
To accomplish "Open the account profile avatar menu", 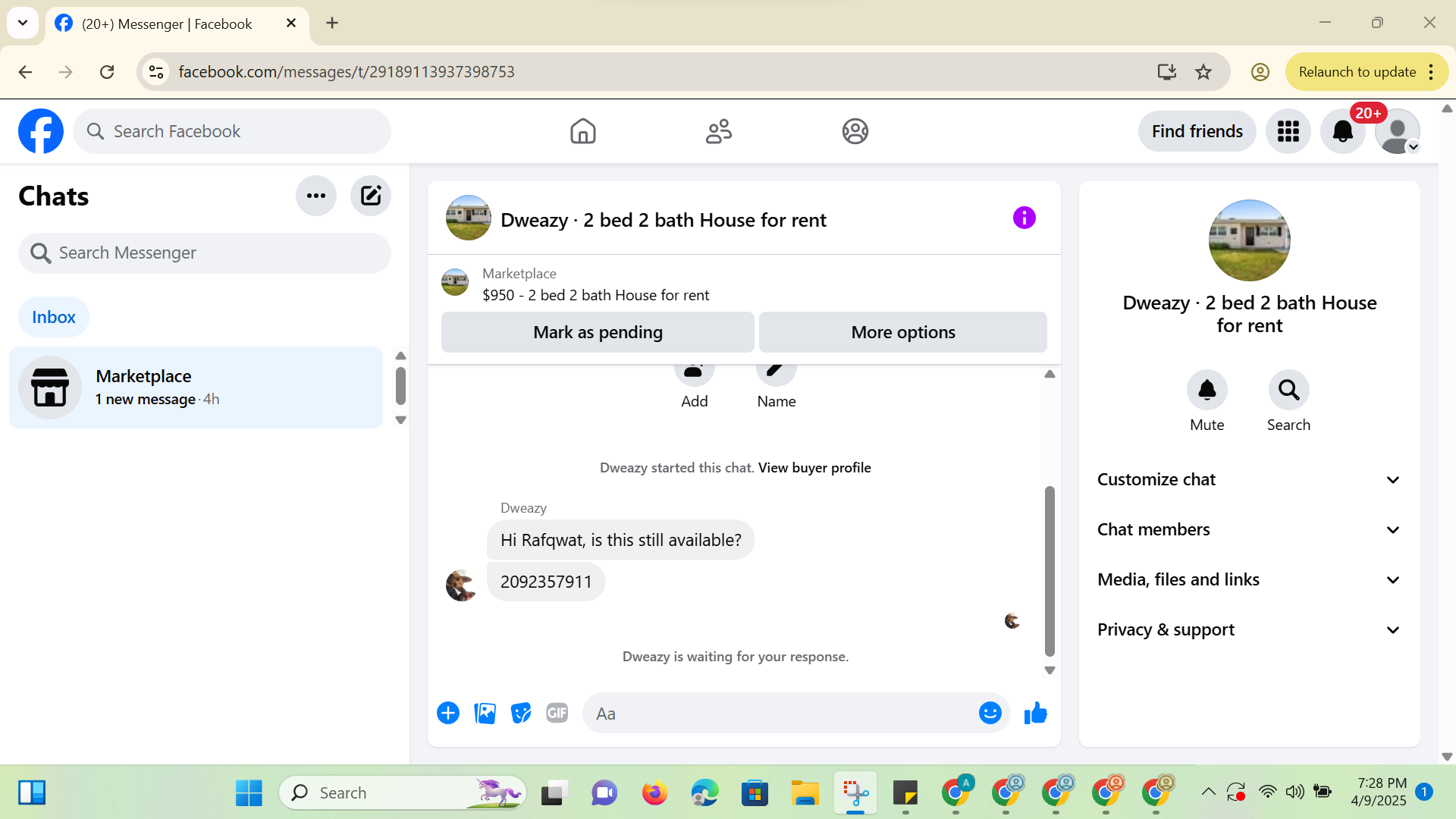I will [x=1397, y=131].
